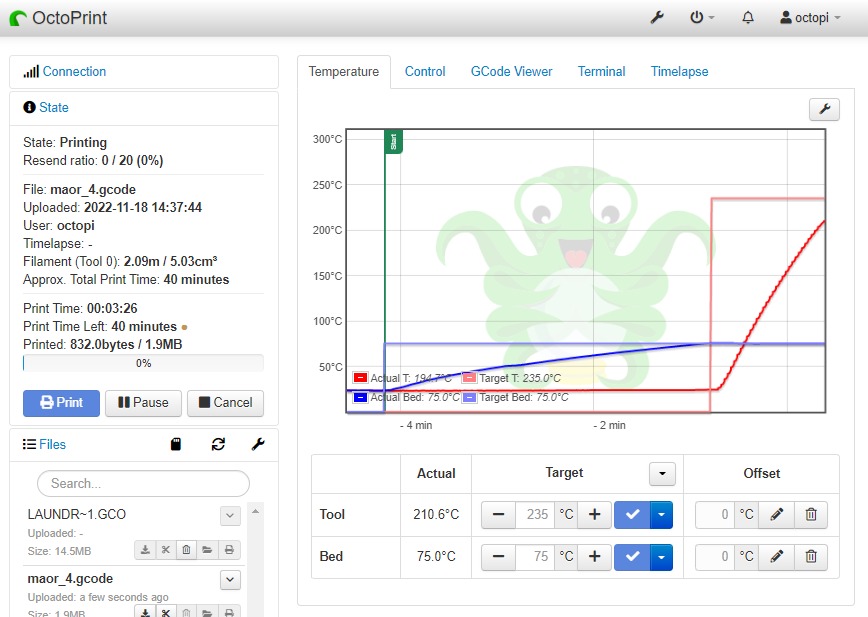
Task: Open Target column header dropdown
Action: 662,474
